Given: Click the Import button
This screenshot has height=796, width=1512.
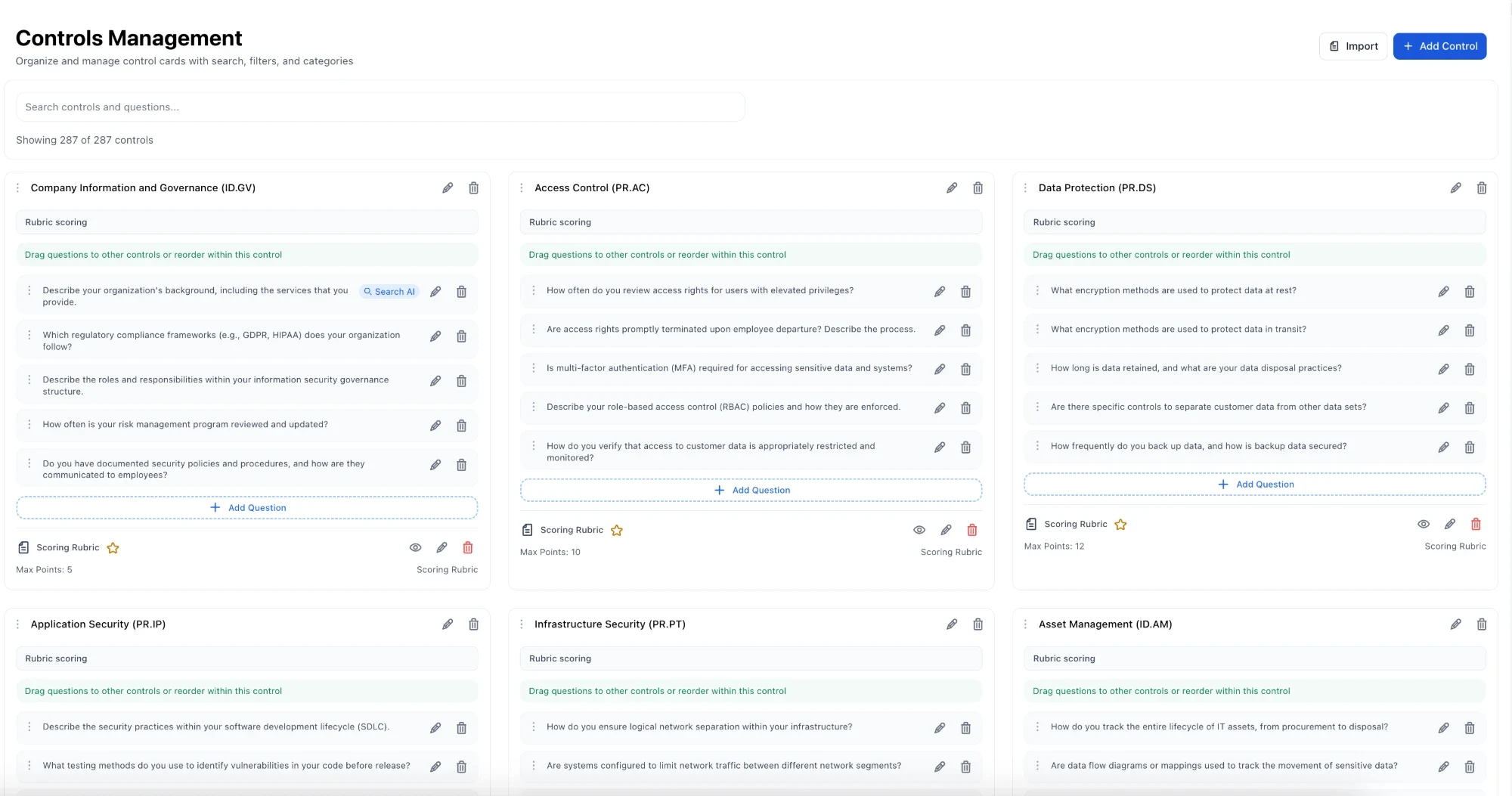Looking at the screenshot, I should tap(1353, 46).
